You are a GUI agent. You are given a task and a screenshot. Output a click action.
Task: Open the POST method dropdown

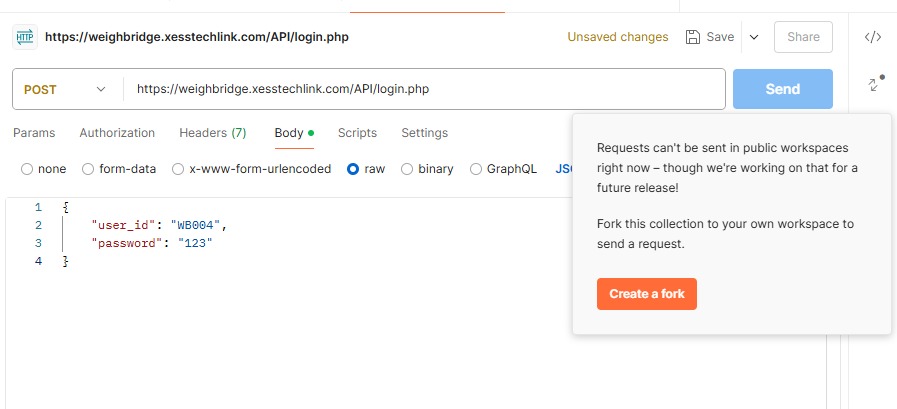click(64, 89)
